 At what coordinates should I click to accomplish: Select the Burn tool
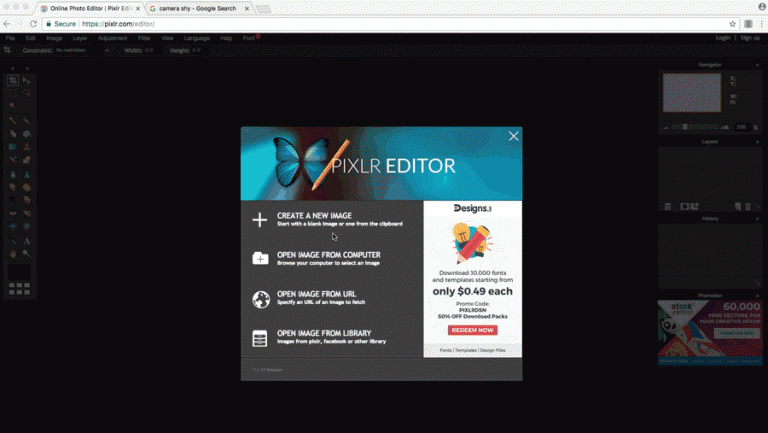point(26,200)
